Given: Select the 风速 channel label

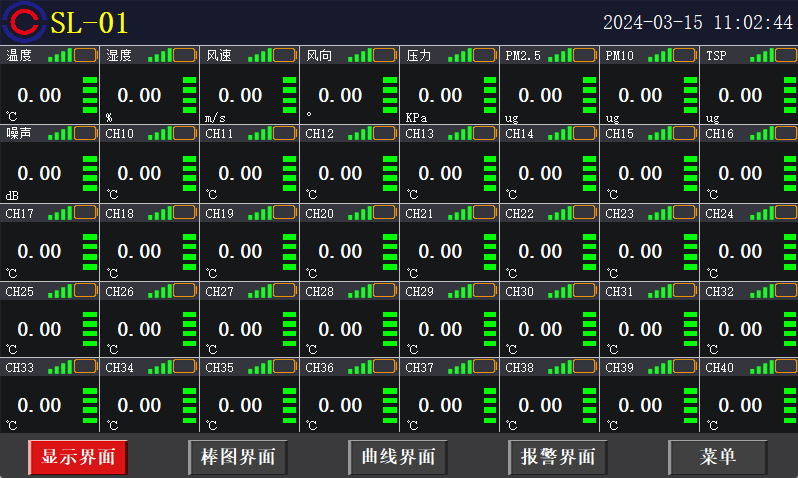Looking at the screenshot, I should point(219,55).
